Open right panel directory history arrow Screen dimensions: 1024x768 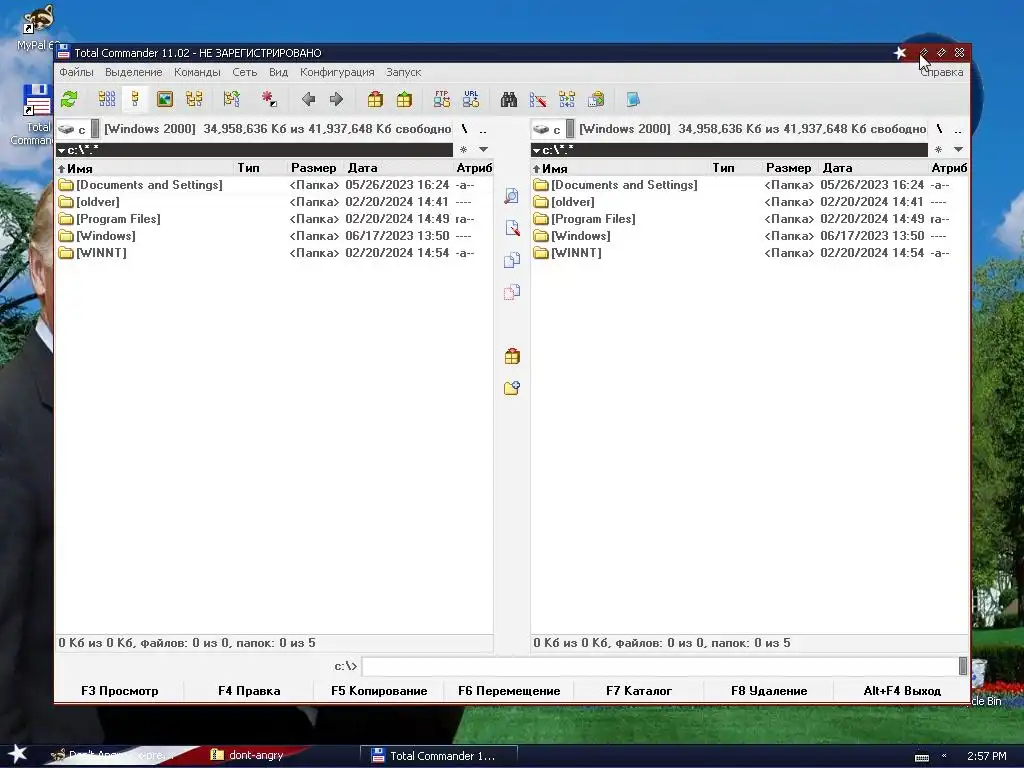coord(958,150)
